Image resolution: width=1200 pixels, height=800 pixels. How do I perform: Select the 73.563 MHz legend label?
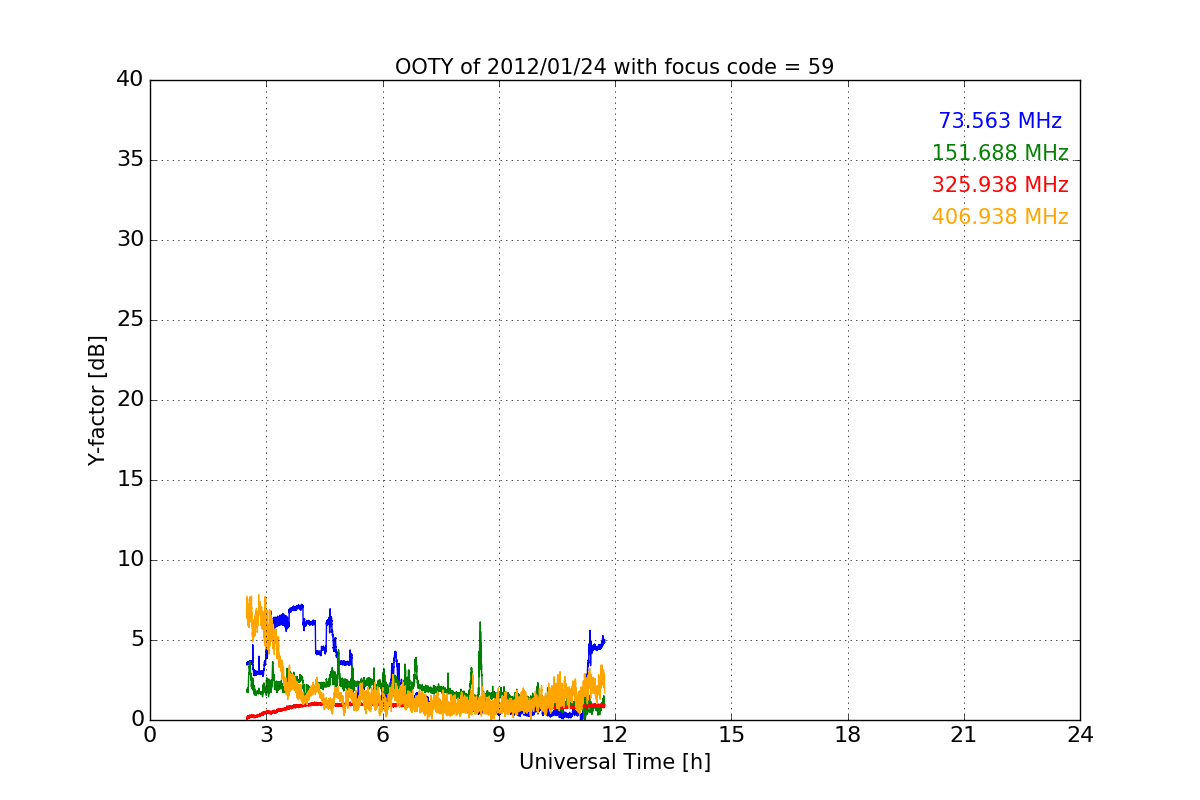[x=1000, y=121]
